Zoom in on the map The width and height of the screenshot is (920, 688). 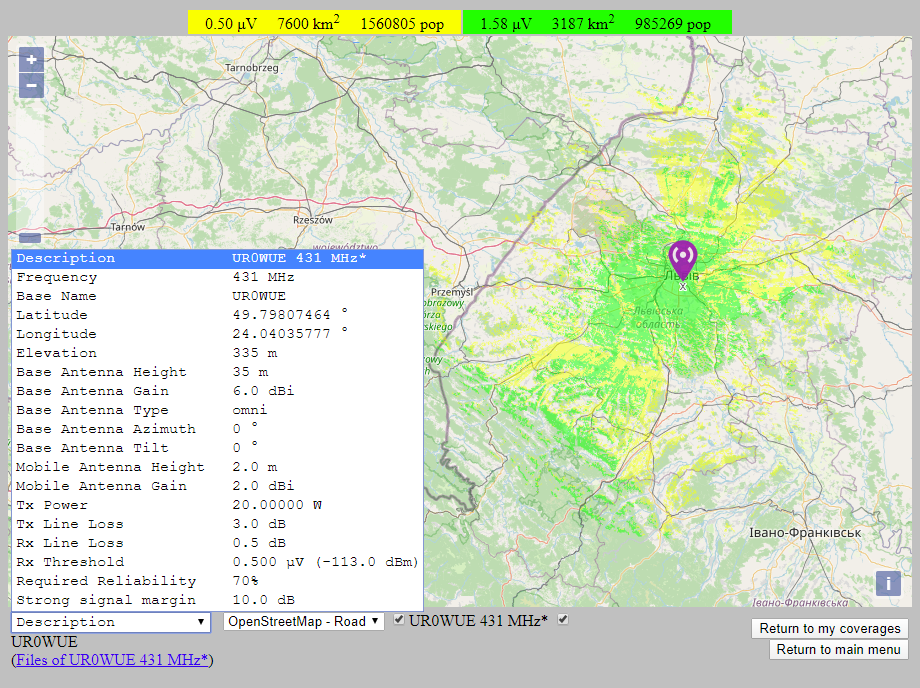click(32, 60)
